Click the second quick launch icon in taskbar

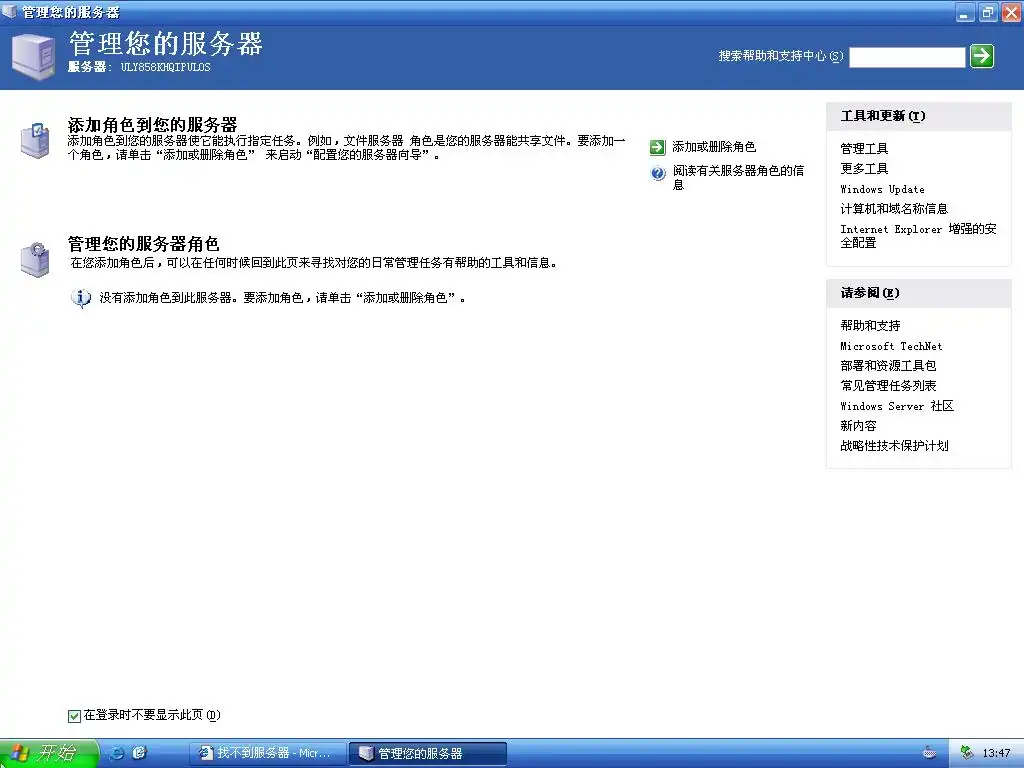point(139,753)
